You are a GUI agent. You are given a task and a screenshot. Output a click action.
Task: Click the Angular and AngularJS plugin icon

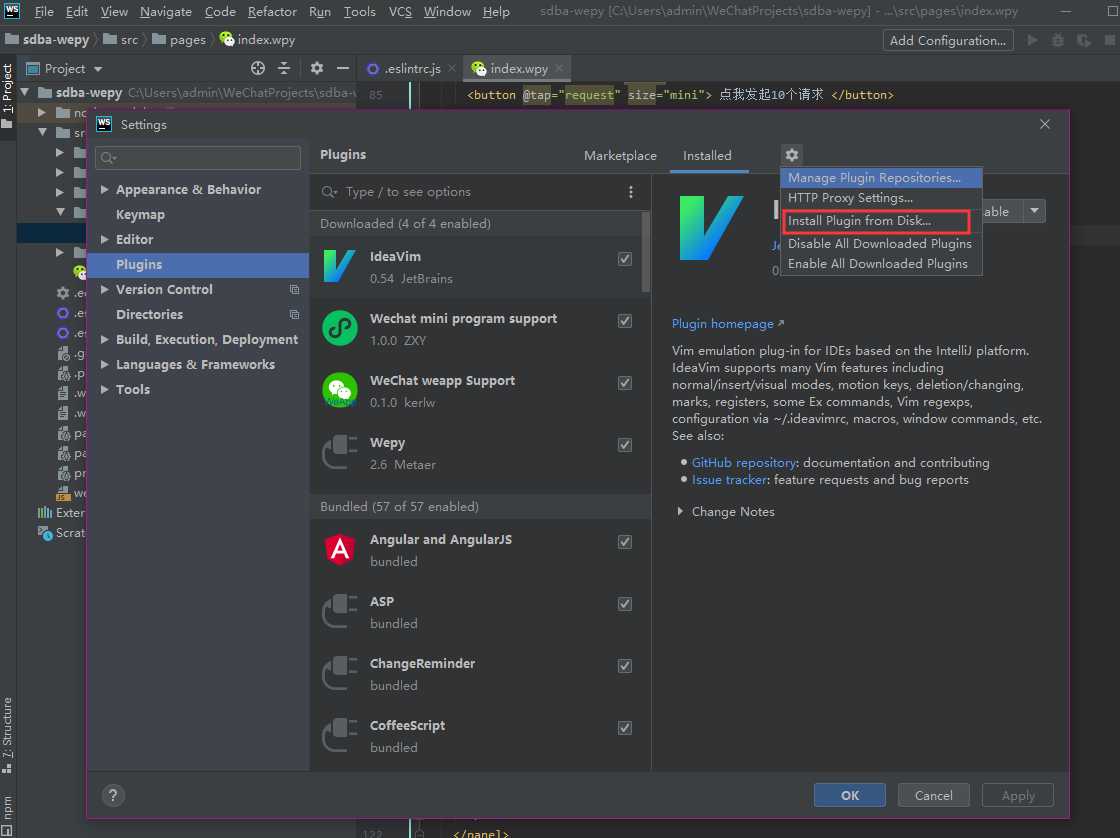click(339, 549)
